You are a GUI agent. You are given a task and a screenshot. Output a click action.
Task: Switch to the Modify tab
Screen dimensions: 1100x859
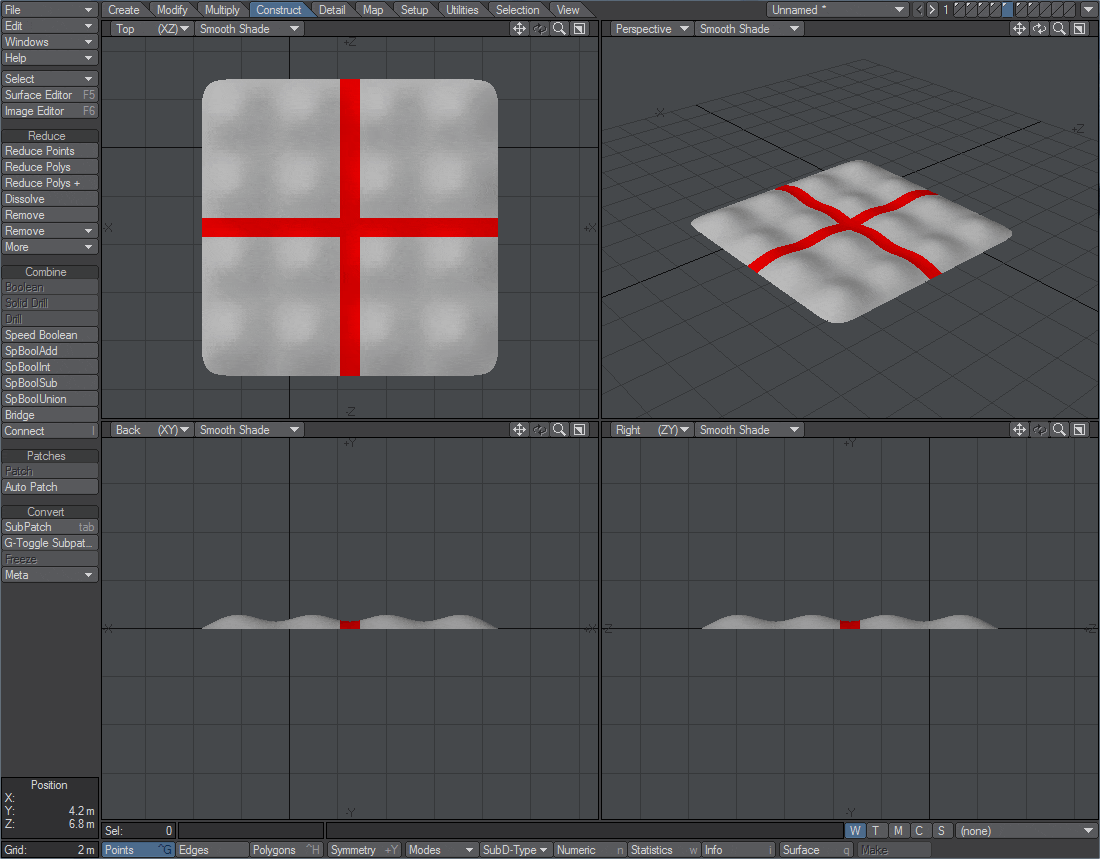pyautogui.click(x=172, y=10)
